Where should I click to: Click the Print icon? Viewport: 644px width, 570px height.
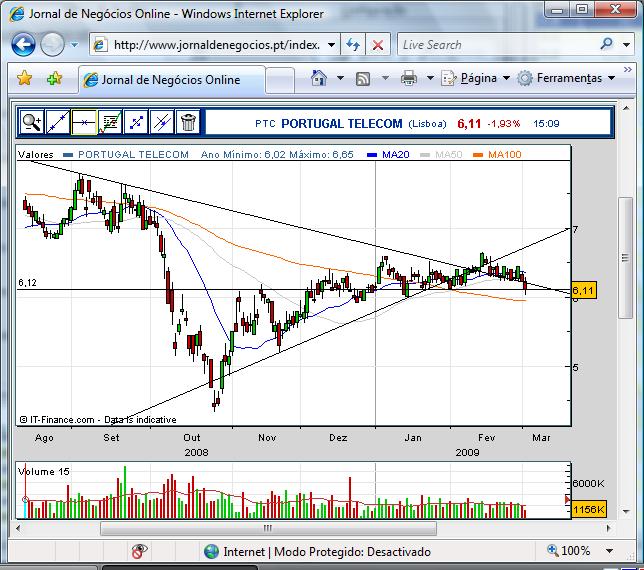coord(409,78)
